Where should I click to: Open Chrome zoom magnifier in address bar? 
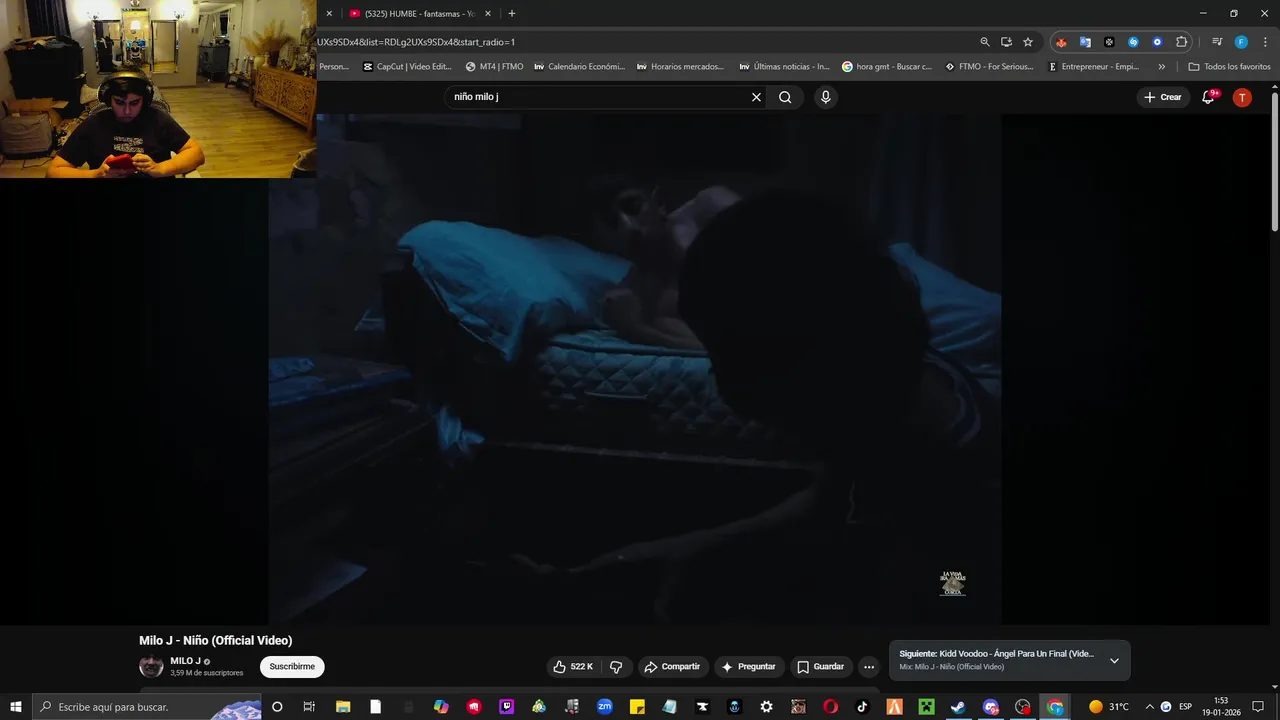[985, 42]
